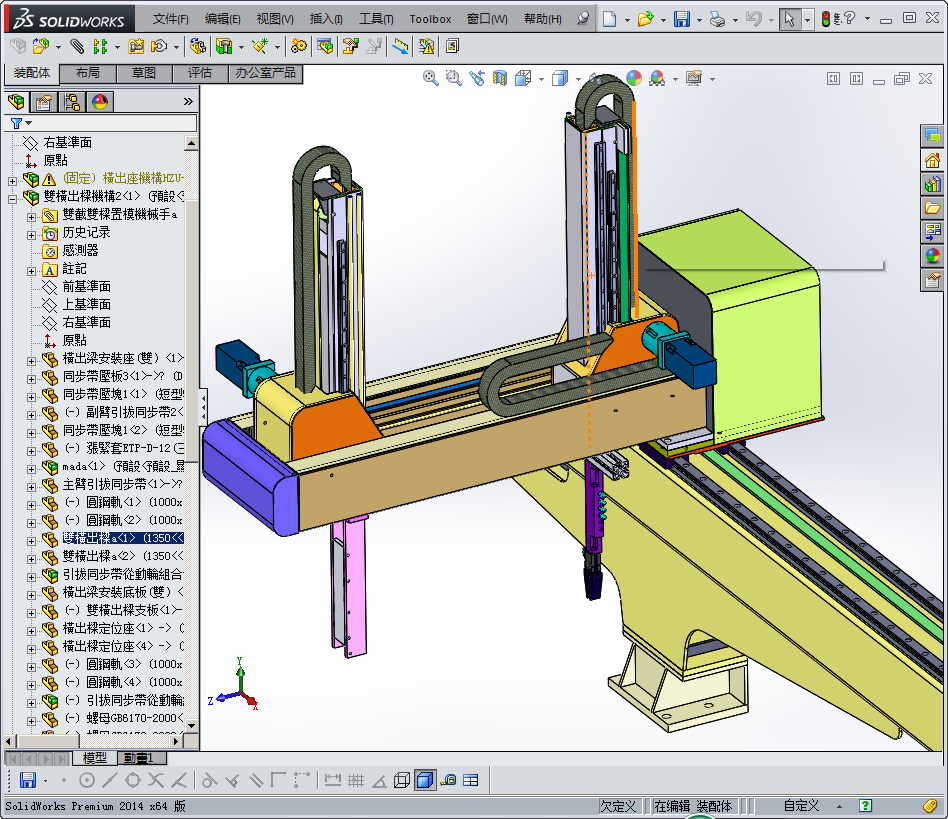Toggle the wireframe display style icon
This screenshot has width=948, height=819.
402,780
